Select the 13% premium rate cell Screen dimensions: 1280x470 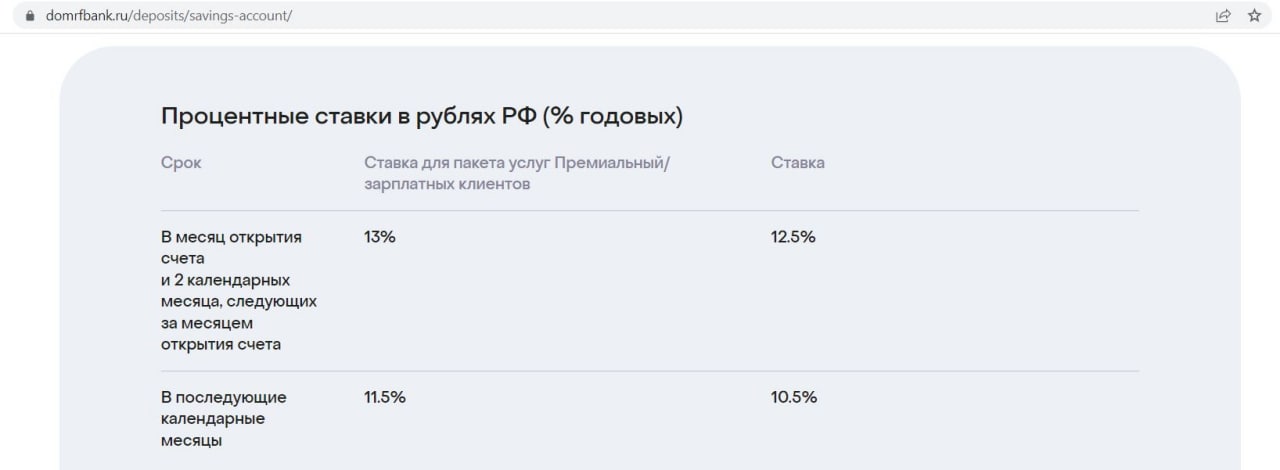coord(380,237)
